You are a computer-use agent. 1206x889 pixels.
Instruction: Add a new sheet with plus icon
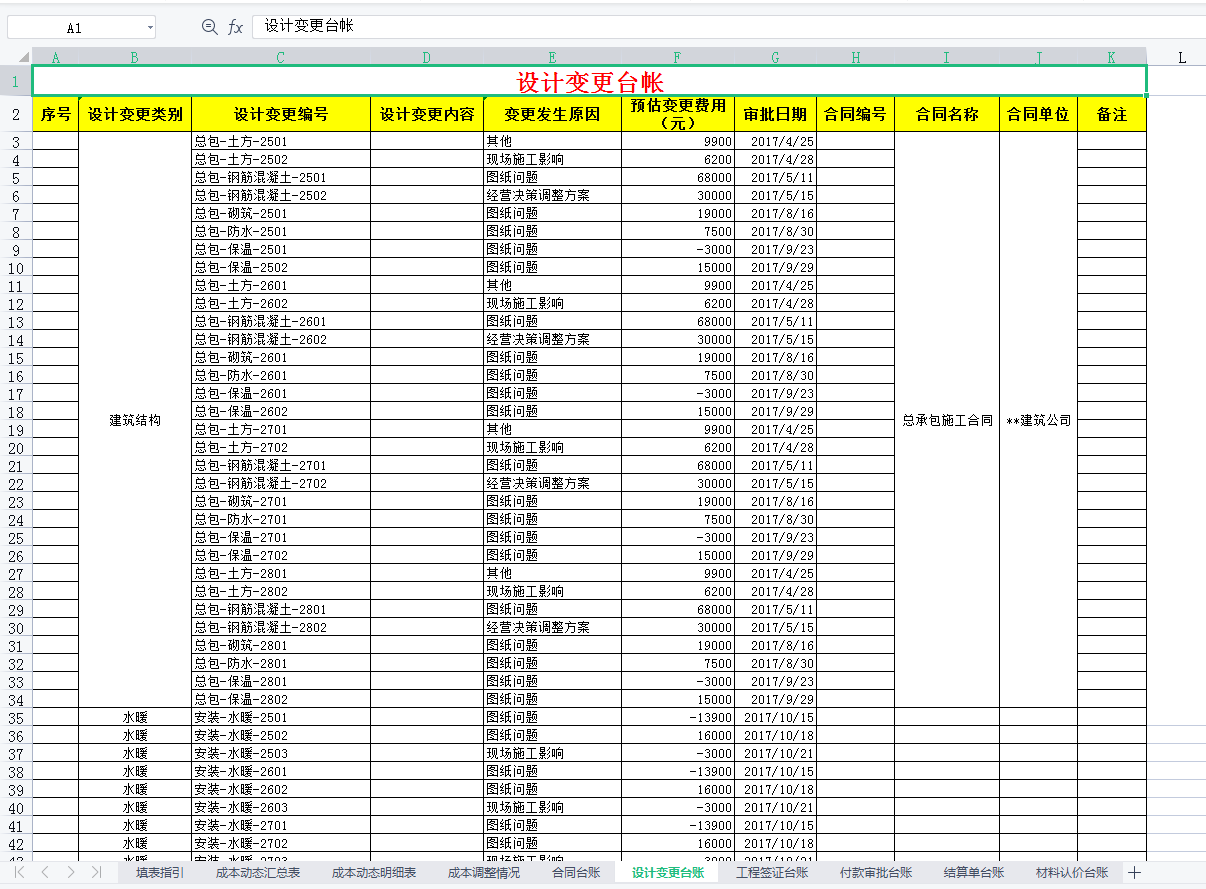pyautogui.click(x=1134, y=872)
